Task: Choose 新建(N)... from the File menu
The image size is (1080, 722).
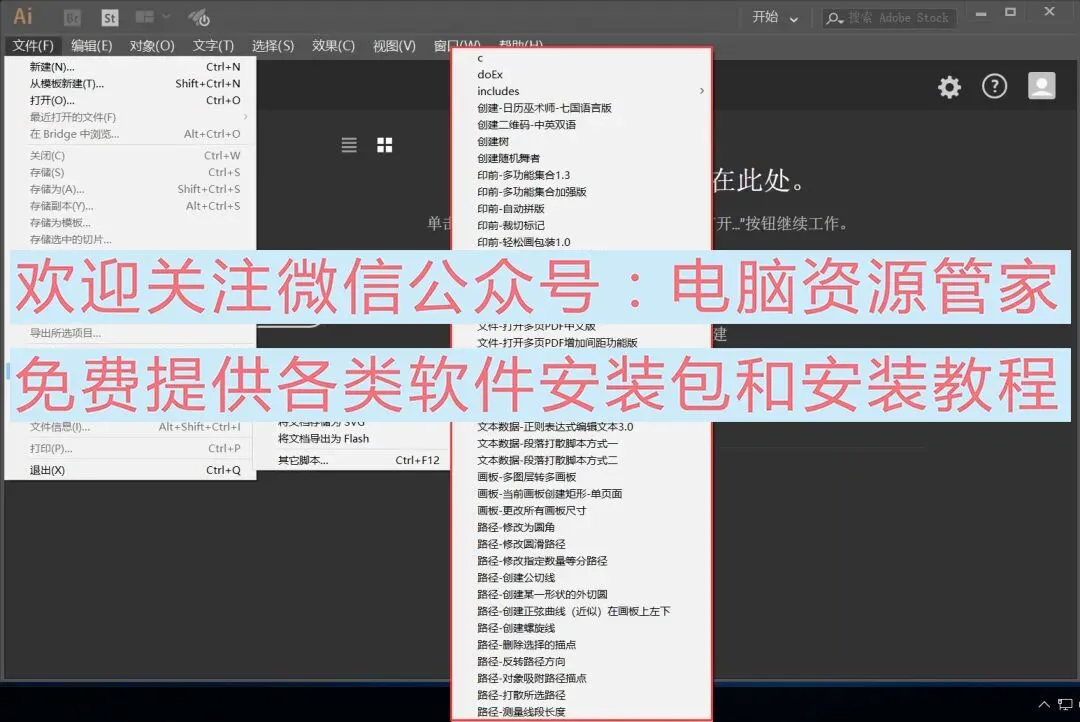Action: coord(130,67)
